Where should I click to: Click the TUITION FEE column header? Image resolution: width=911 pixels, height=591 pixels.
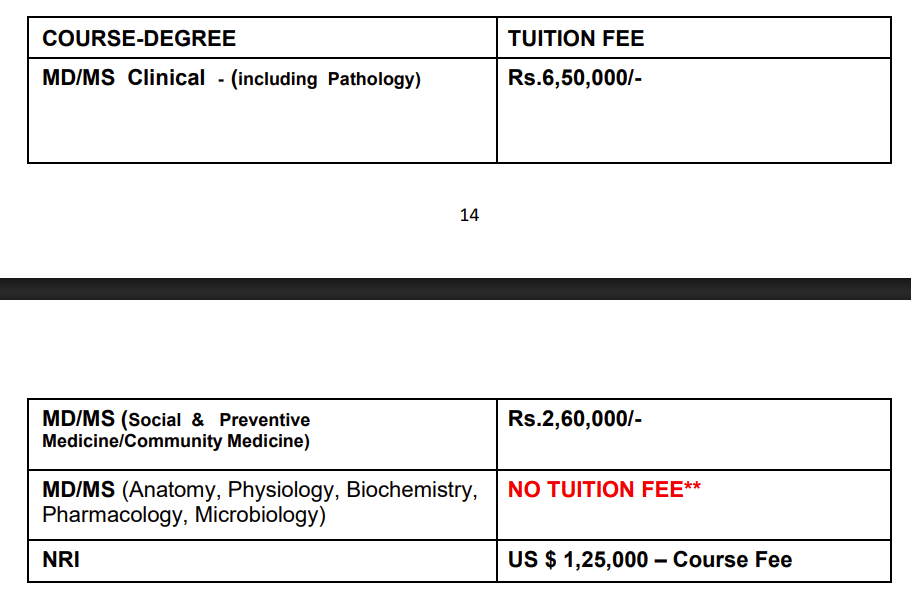pyautogui.click(x=576, y=39)
